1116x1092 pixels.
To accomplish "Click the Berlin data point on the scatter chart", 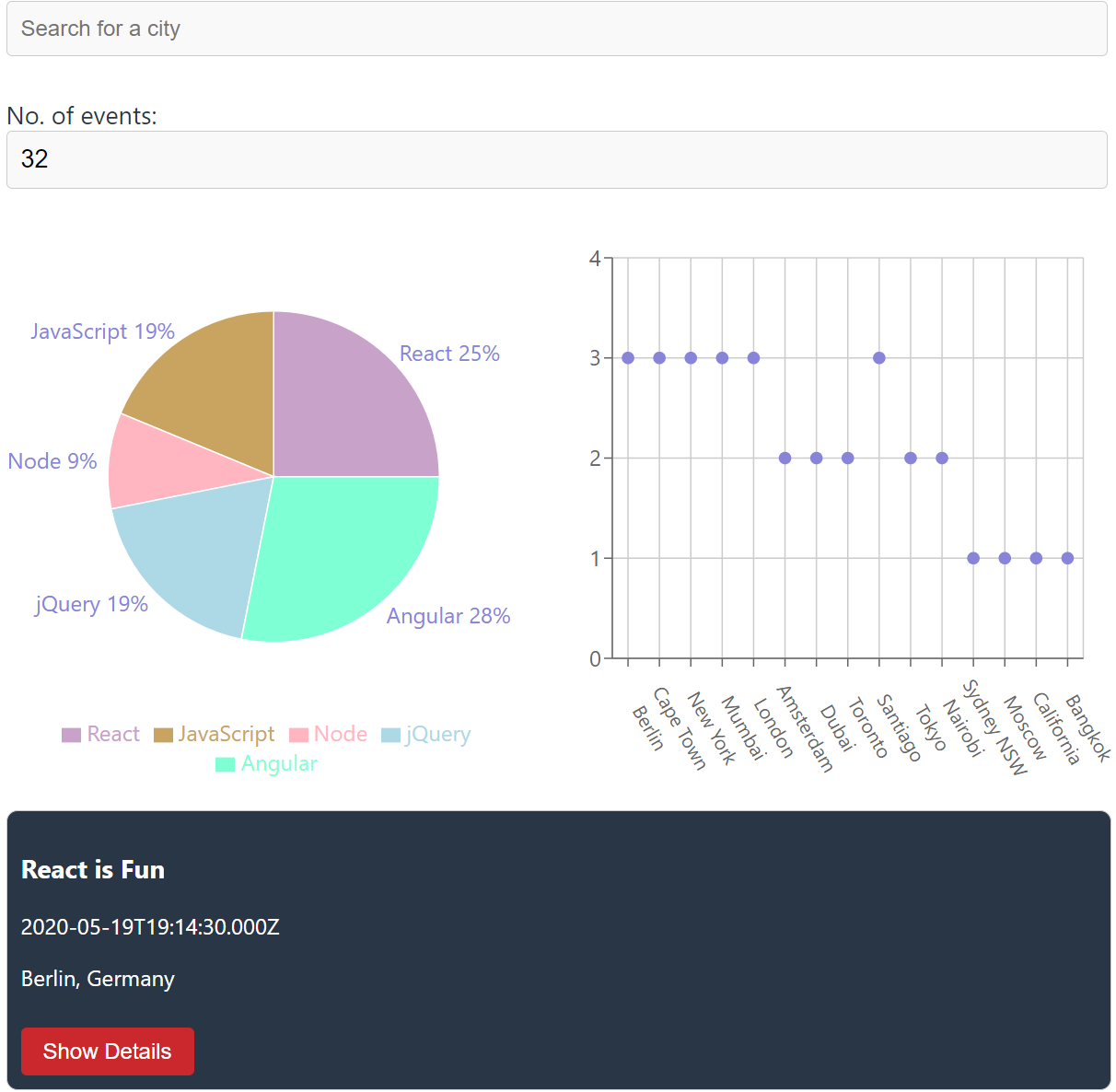I will (x=627, y=358).
